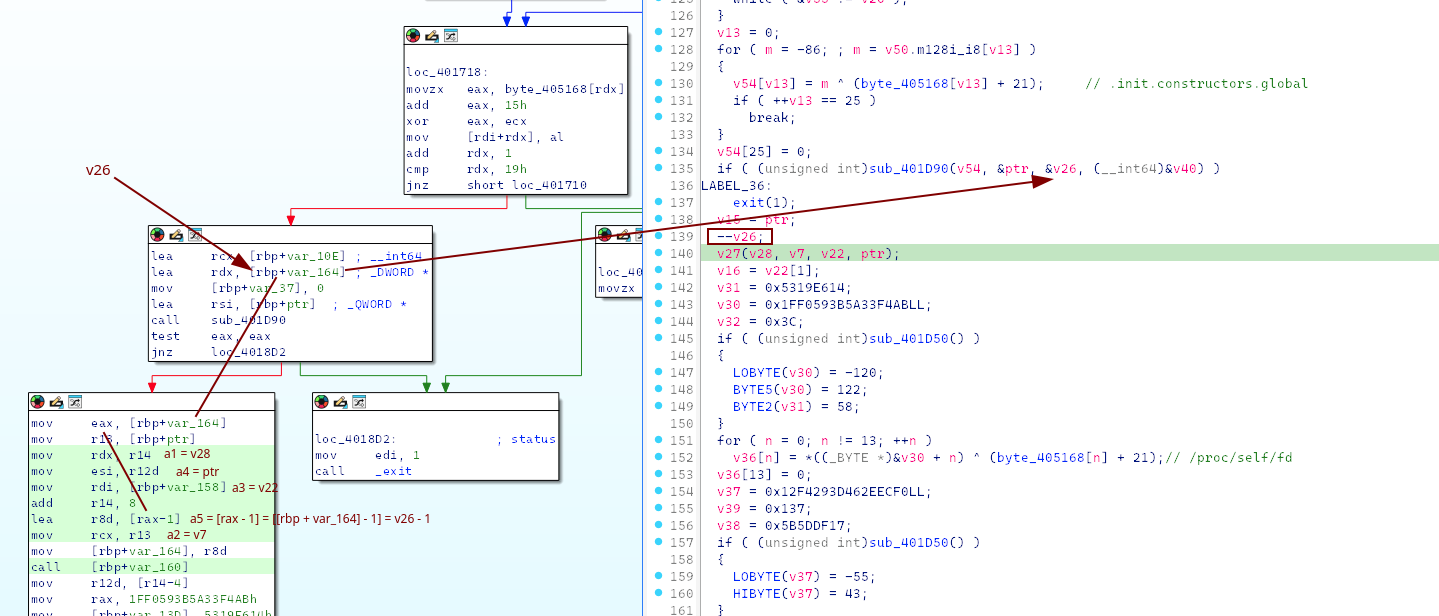Toggle breakpoint dot on pseudocode line 145
Viewport: 1439px width, 616px height.
(x=657, y=338)
